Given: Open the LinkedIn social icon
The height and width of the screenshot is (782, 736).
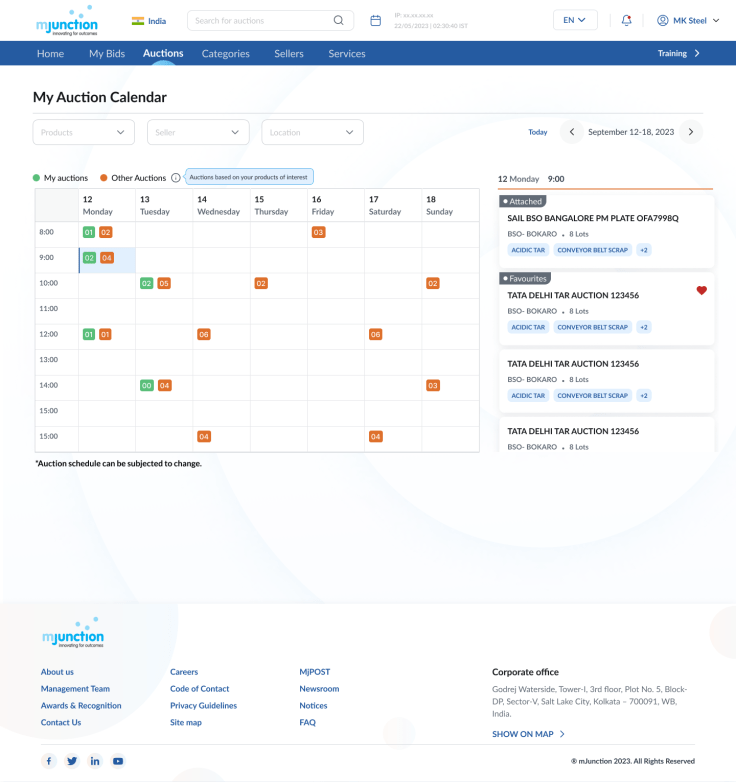Looking at the screenshot, I should pyautogui.click(x=95, y=761).
